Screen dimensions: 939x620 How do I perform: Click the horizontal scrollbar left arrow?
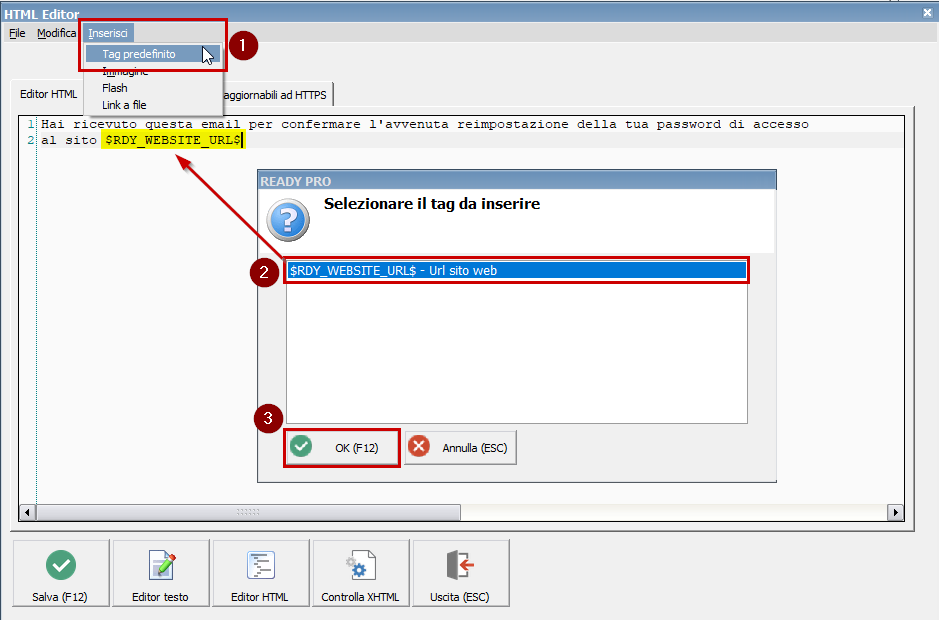click(x=27, y=512)
